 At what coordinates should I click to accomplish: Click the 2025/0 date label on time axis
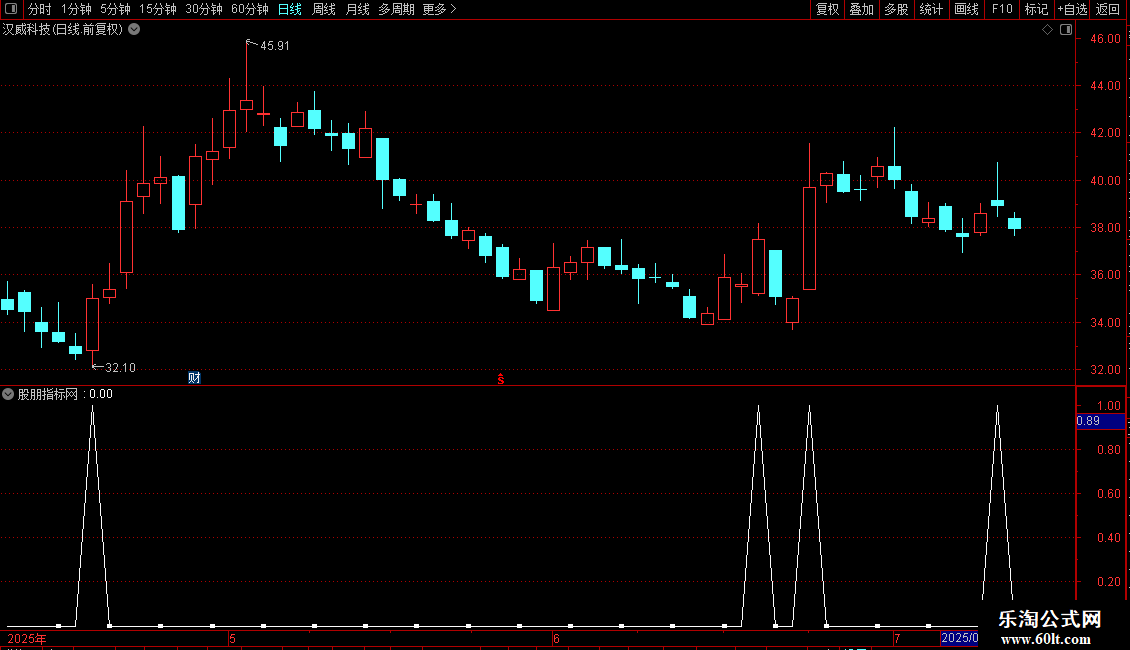(x=959, y=638)
